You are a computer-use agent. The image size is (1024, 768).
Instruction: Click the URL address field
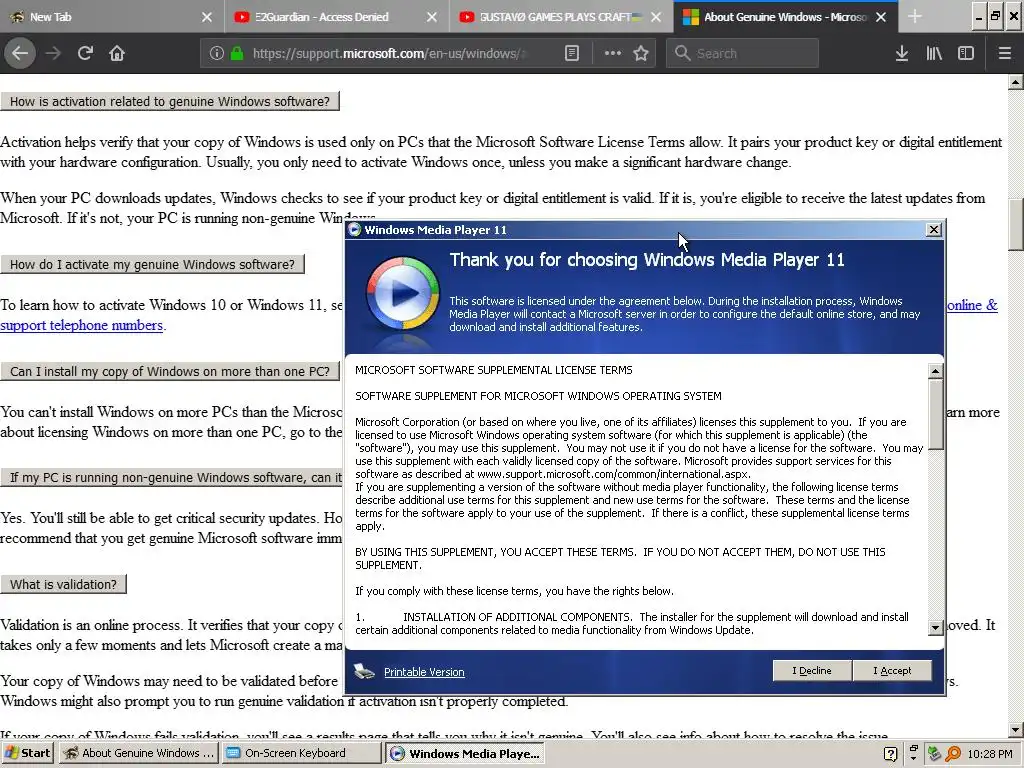(390, 54)
